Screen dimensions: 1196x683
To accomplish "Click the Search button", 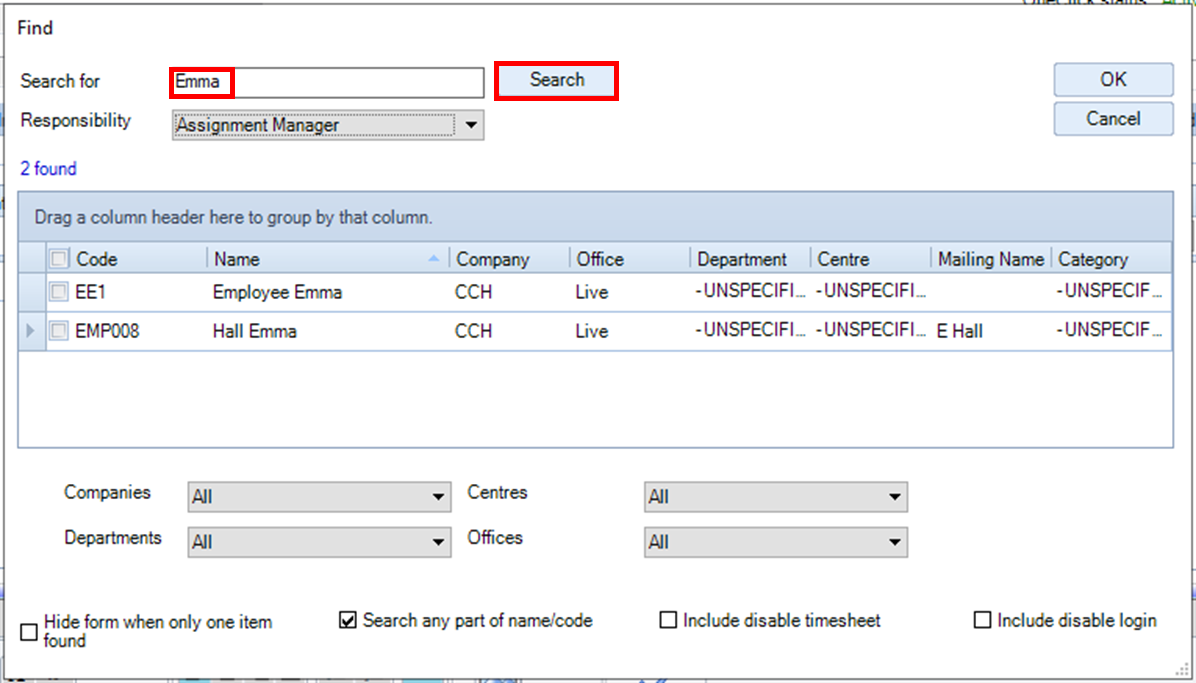I will (556, 80).
